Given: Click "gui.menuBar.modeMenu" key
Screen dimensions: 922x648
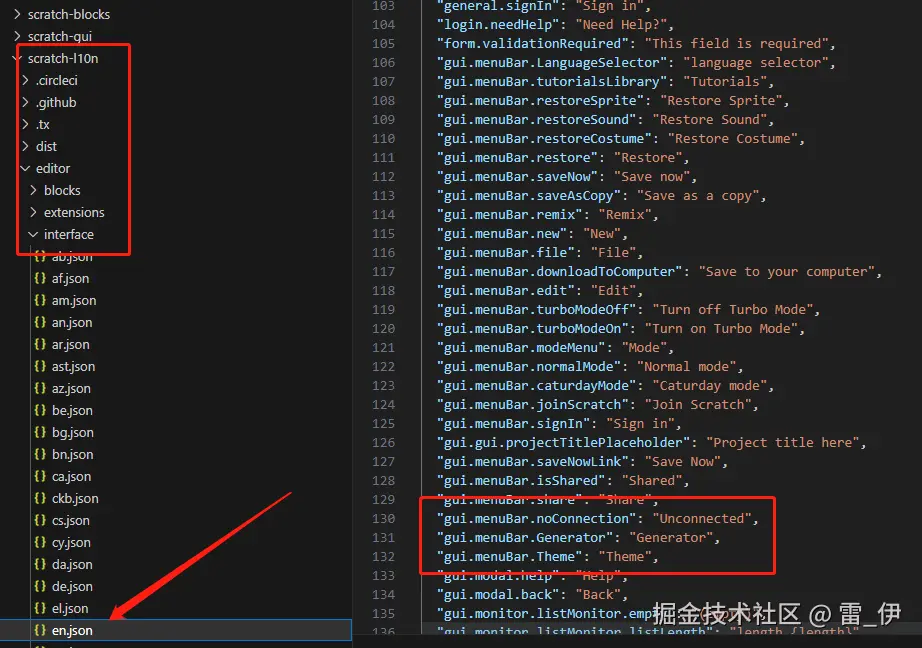Looking at the screenshot, I should 521,348.
